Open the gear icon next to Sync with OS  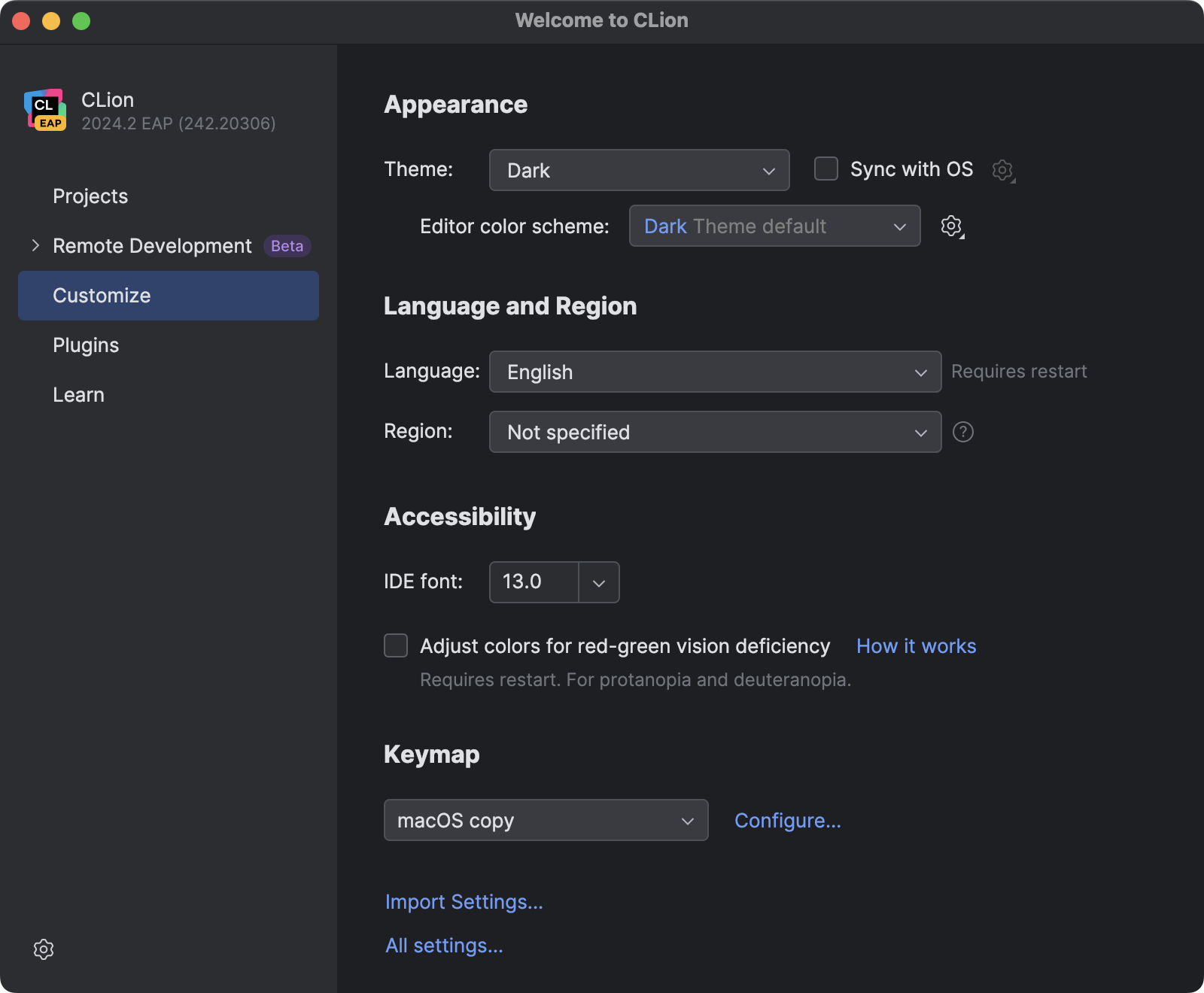pos(1002,170)
